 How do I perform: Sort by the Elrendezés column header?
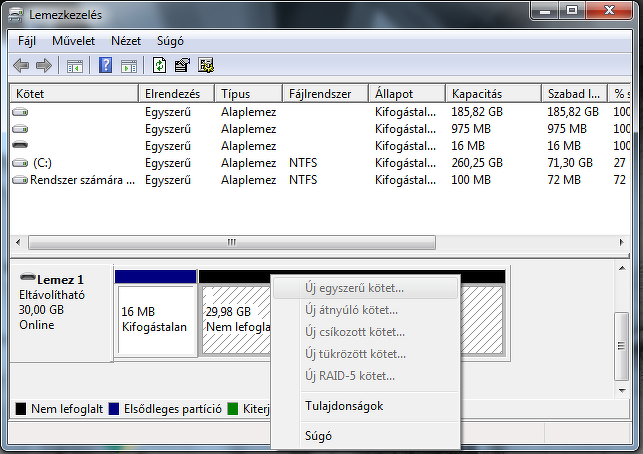177,94
